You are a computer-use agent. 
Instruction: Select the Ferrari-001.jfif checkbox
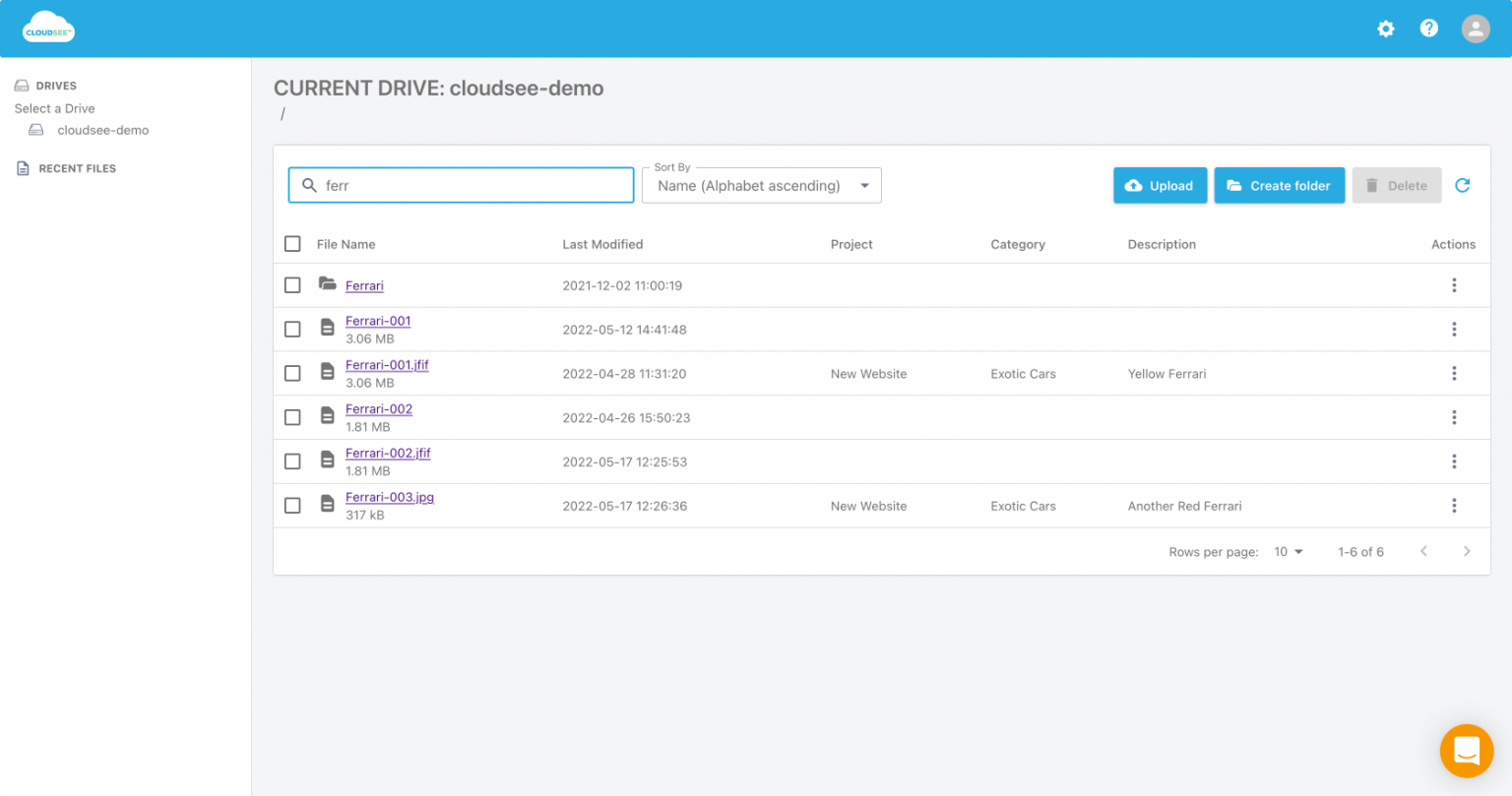292,374
